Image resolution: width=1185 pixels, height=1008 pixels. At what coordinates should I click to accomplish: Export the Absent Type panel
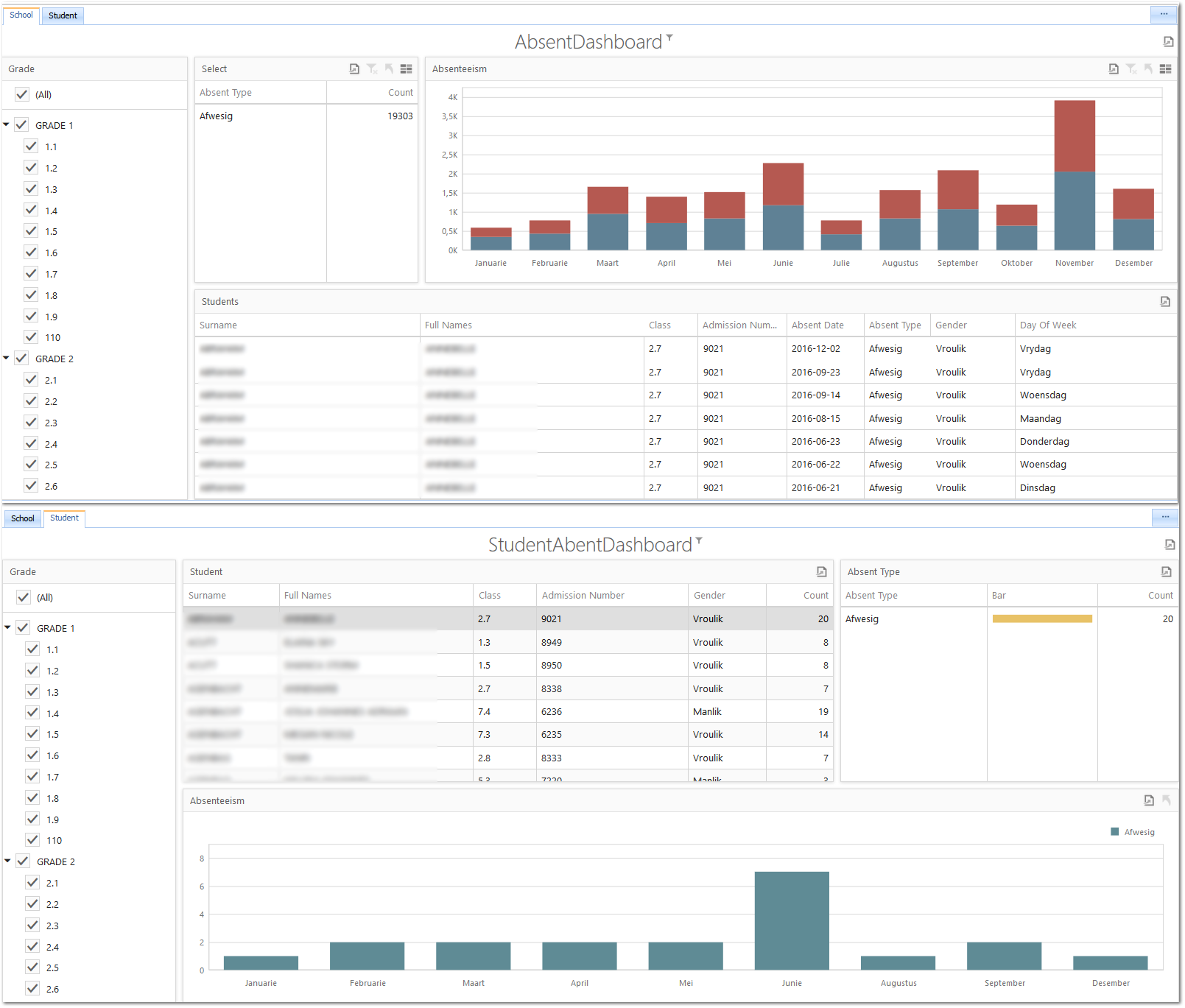(x=1166, y=571)
